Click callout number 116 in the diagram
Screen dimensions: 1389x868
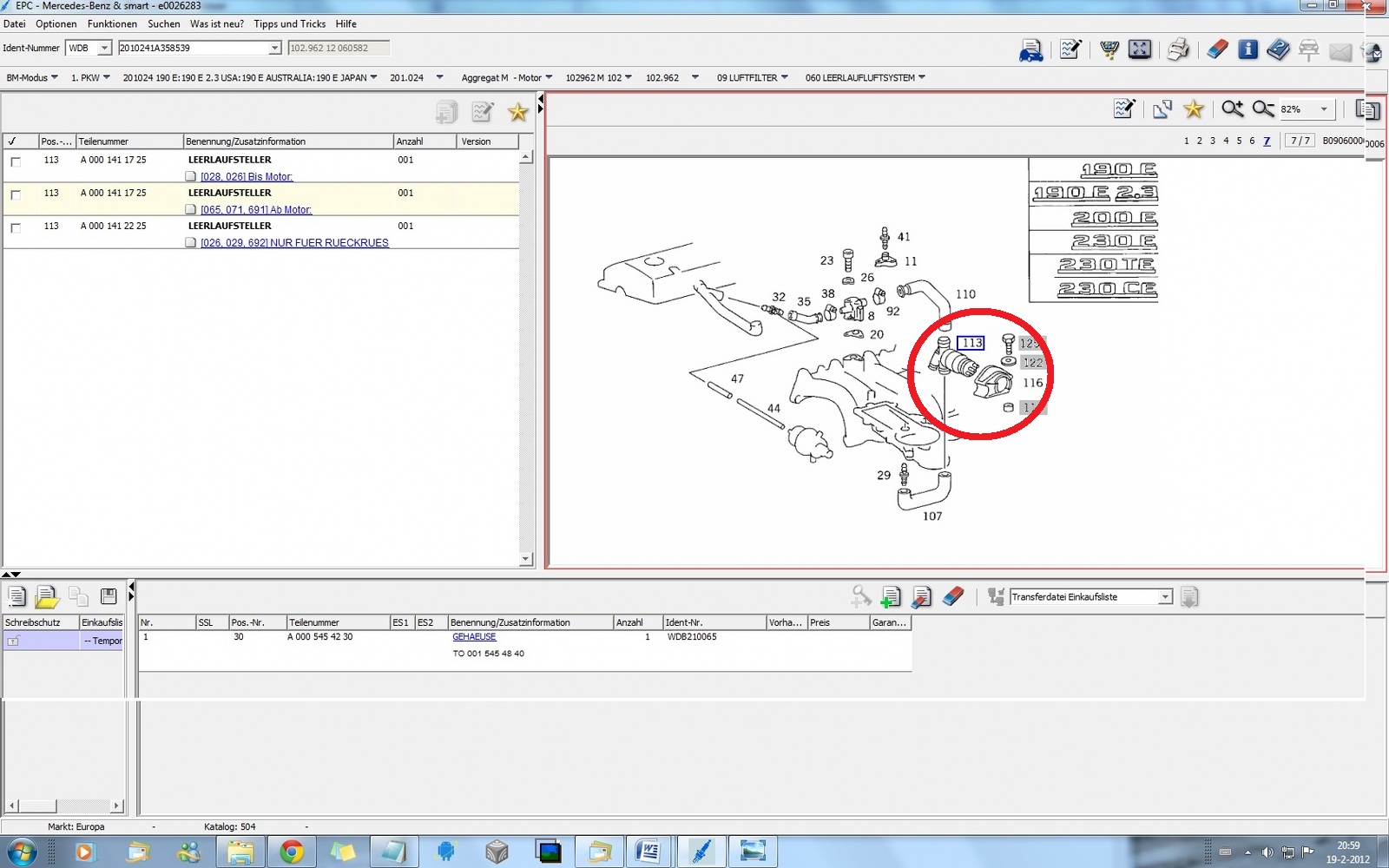(x=1033, y=383)
